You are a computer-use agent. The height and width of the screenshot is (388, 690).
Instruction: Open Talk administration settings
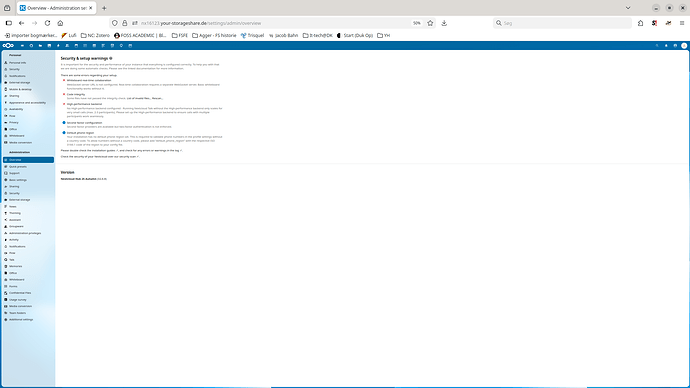28,260
